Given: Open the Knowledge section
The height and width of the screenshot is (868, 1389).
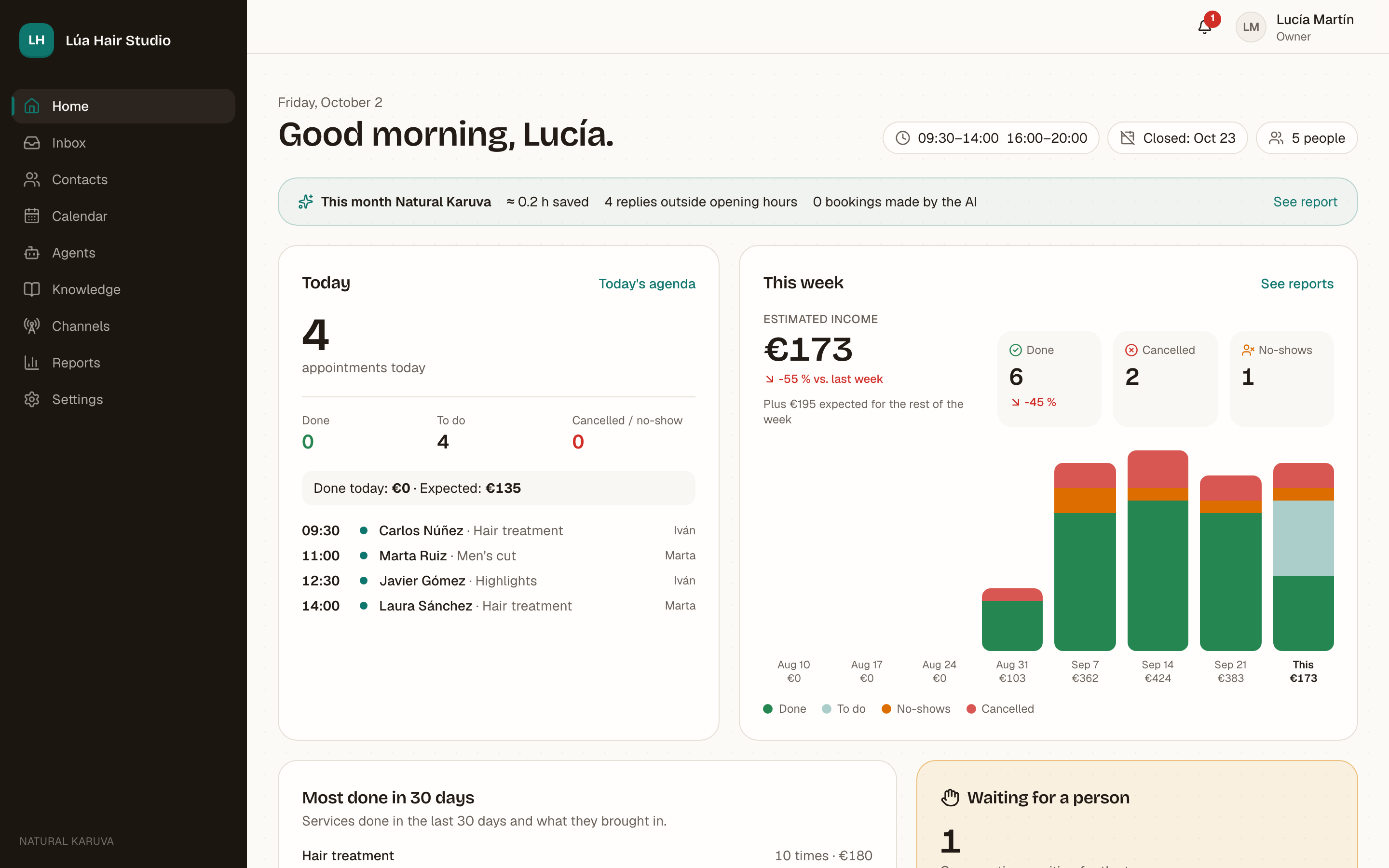Looking at the screenshot, I should [x=123, y=289].
